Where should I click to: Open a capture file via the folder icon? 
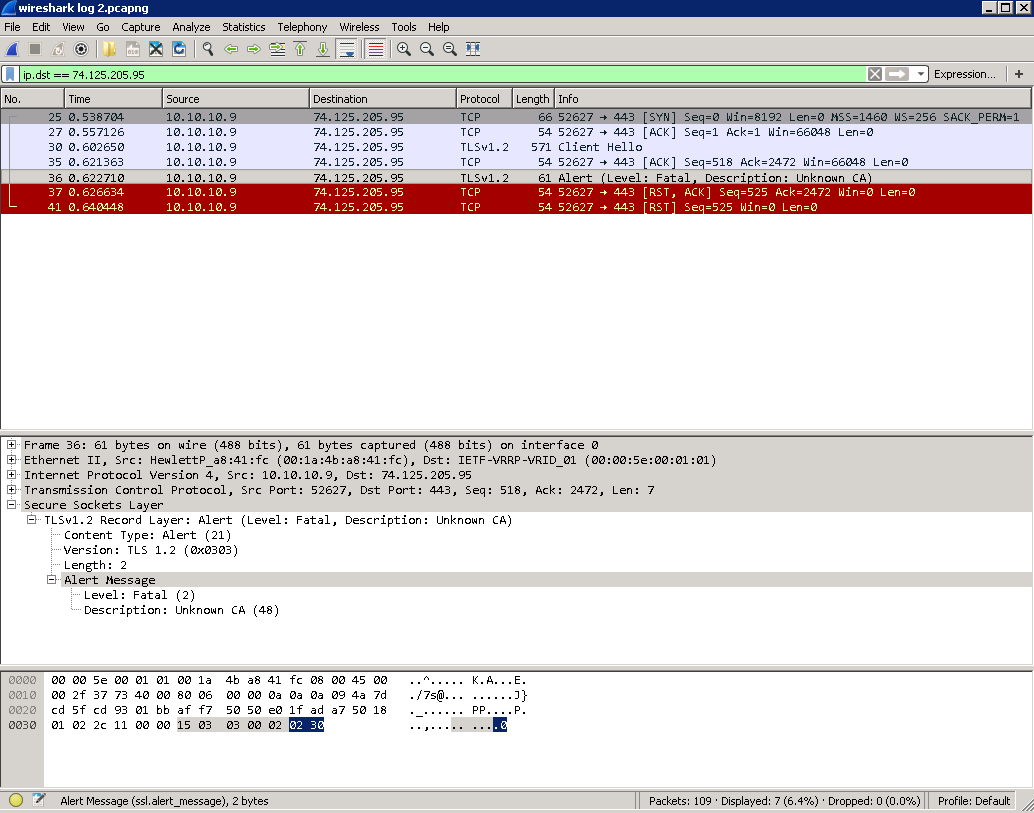click(x=109, y=49)
